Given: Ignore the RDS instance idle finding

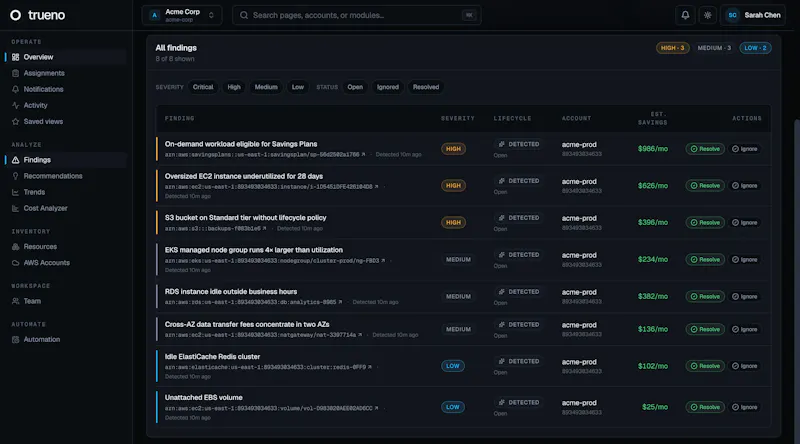Looking at the screenshot, I should point(745,297).
